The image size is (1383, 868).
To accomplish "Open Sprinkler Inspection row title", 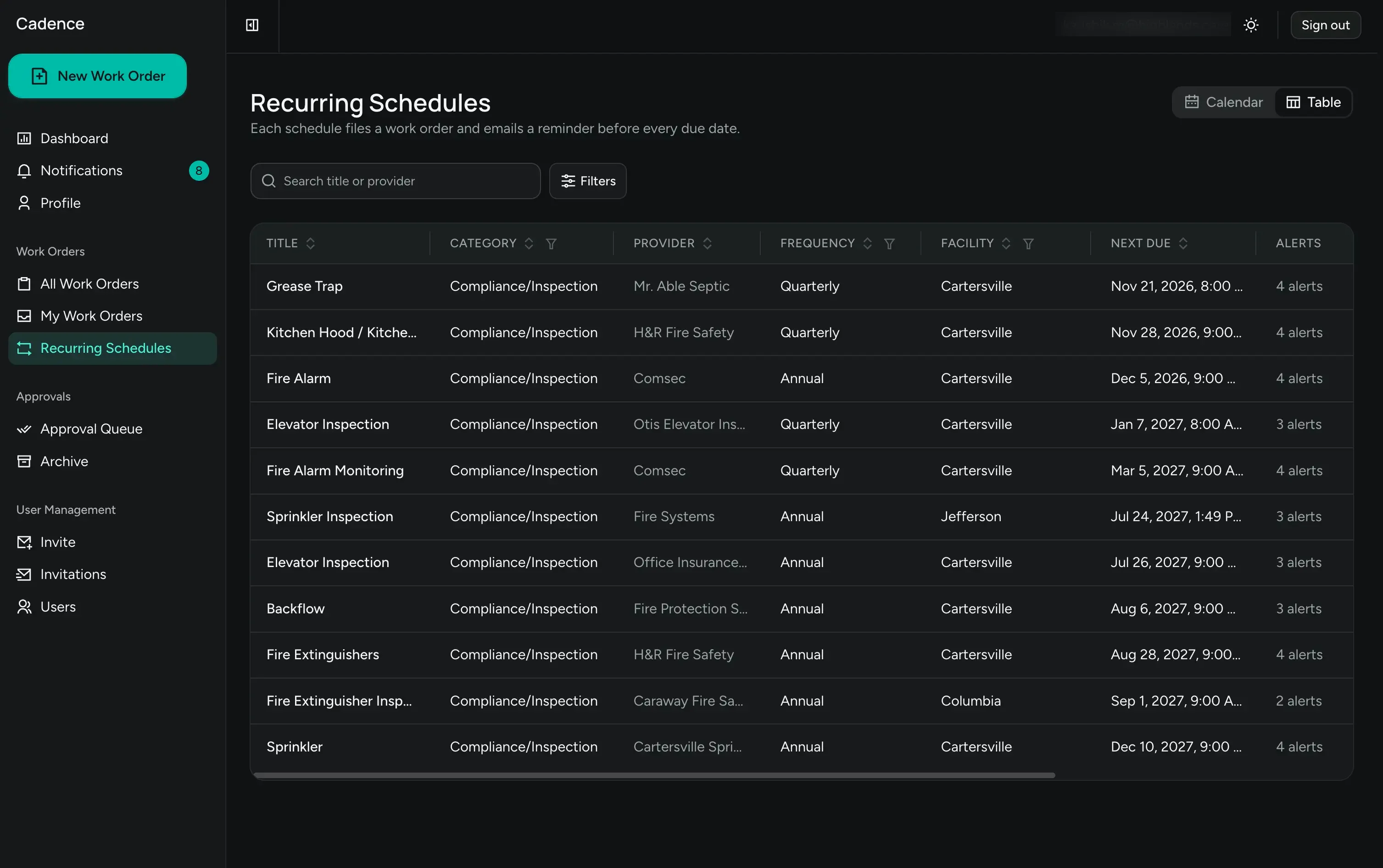I will pos(330,517).
